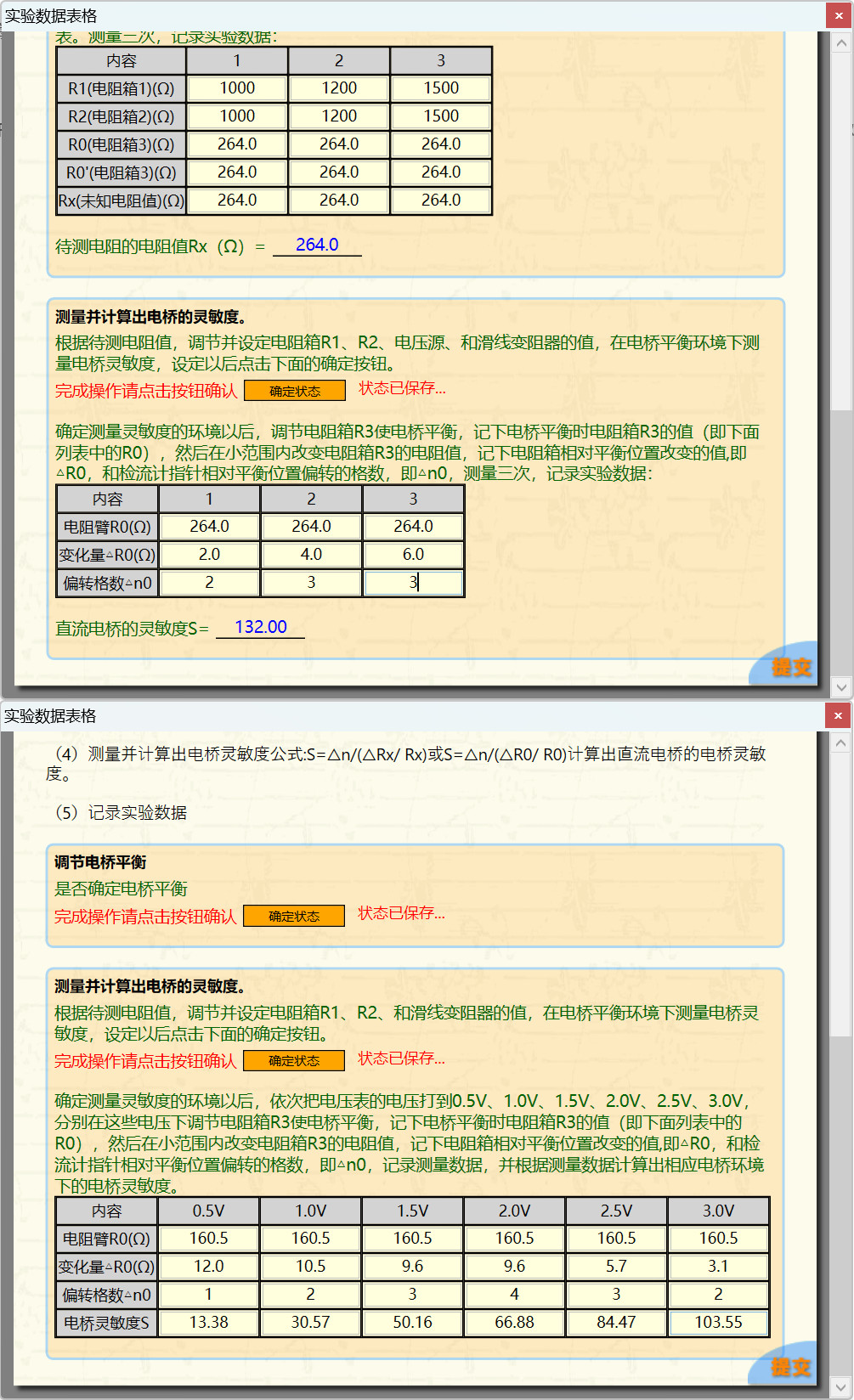Click the R1(电阻箱1) field showing 1000
The image size is (854, 1400).
(237, 88)
